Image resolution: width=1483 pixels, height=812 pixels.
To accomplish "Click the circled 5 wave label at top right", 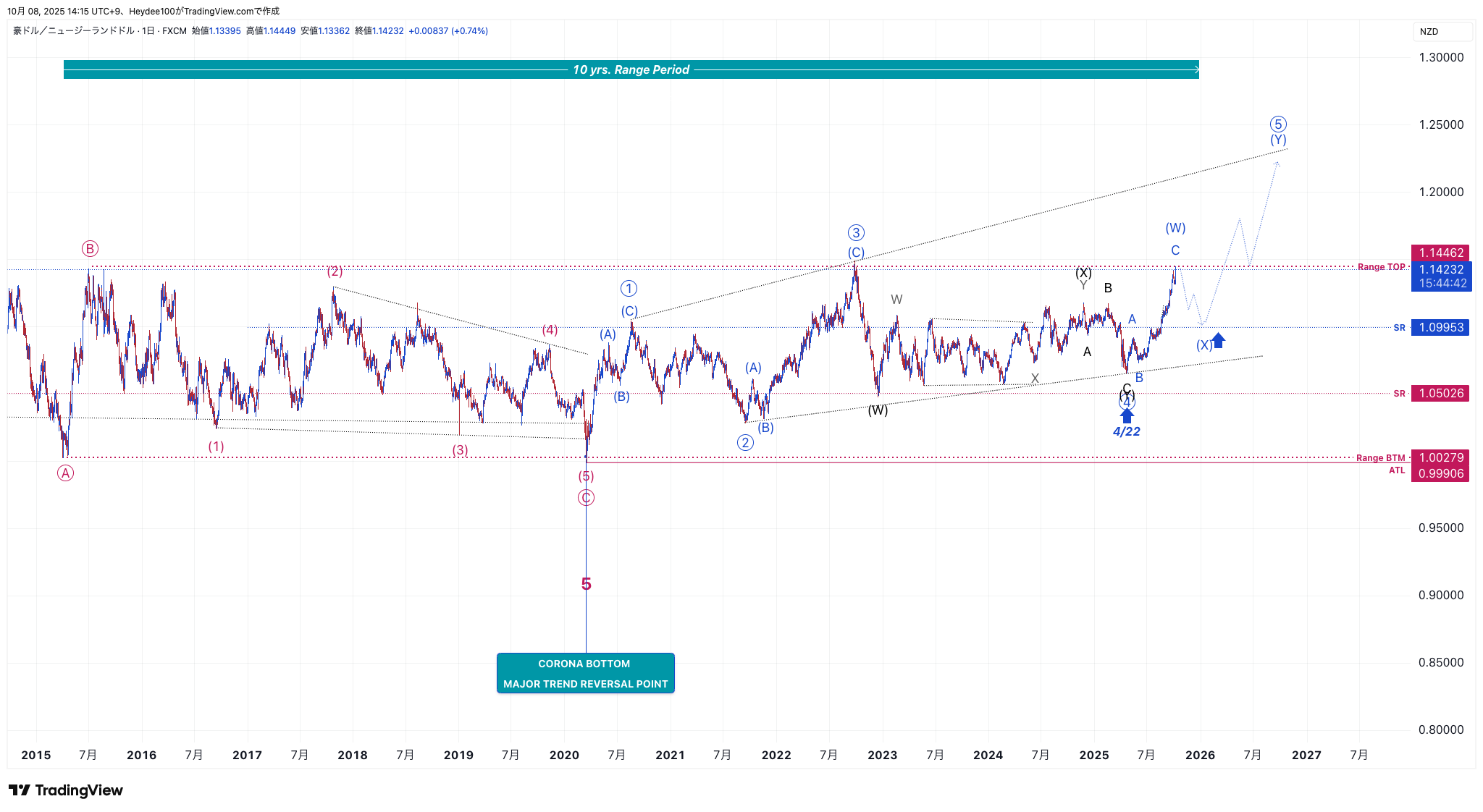I will pyautogui.click(x=1278, y=124).
